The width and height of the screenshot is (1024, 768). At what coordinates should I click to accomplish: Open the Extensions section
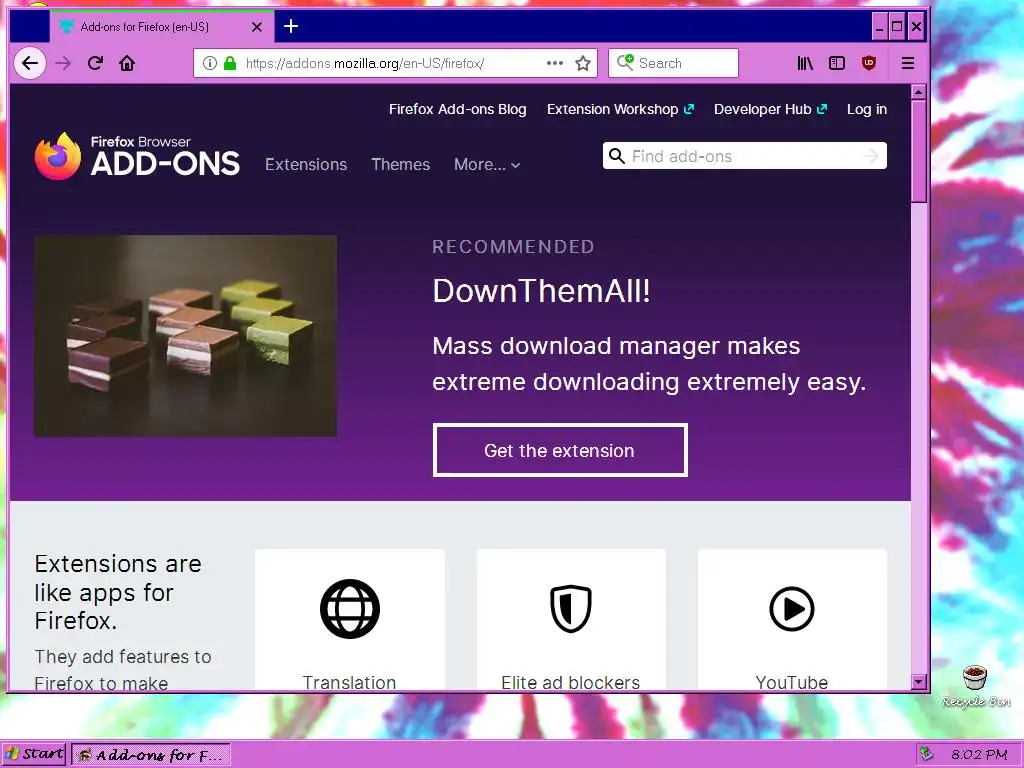point(306,165)
